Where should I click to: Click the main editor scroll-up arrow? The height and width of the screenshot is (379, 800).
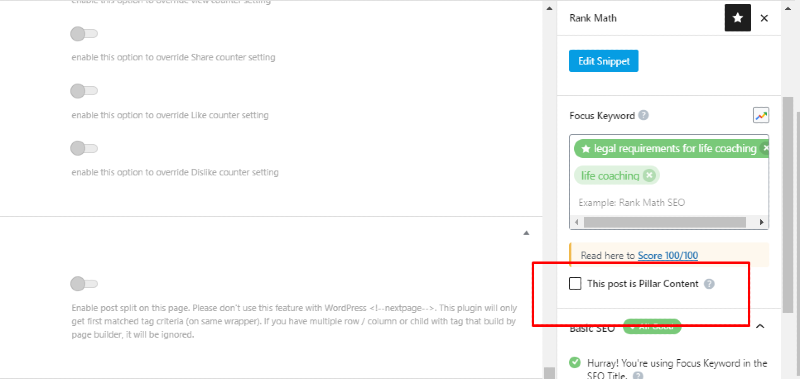(x=549, y=9)
